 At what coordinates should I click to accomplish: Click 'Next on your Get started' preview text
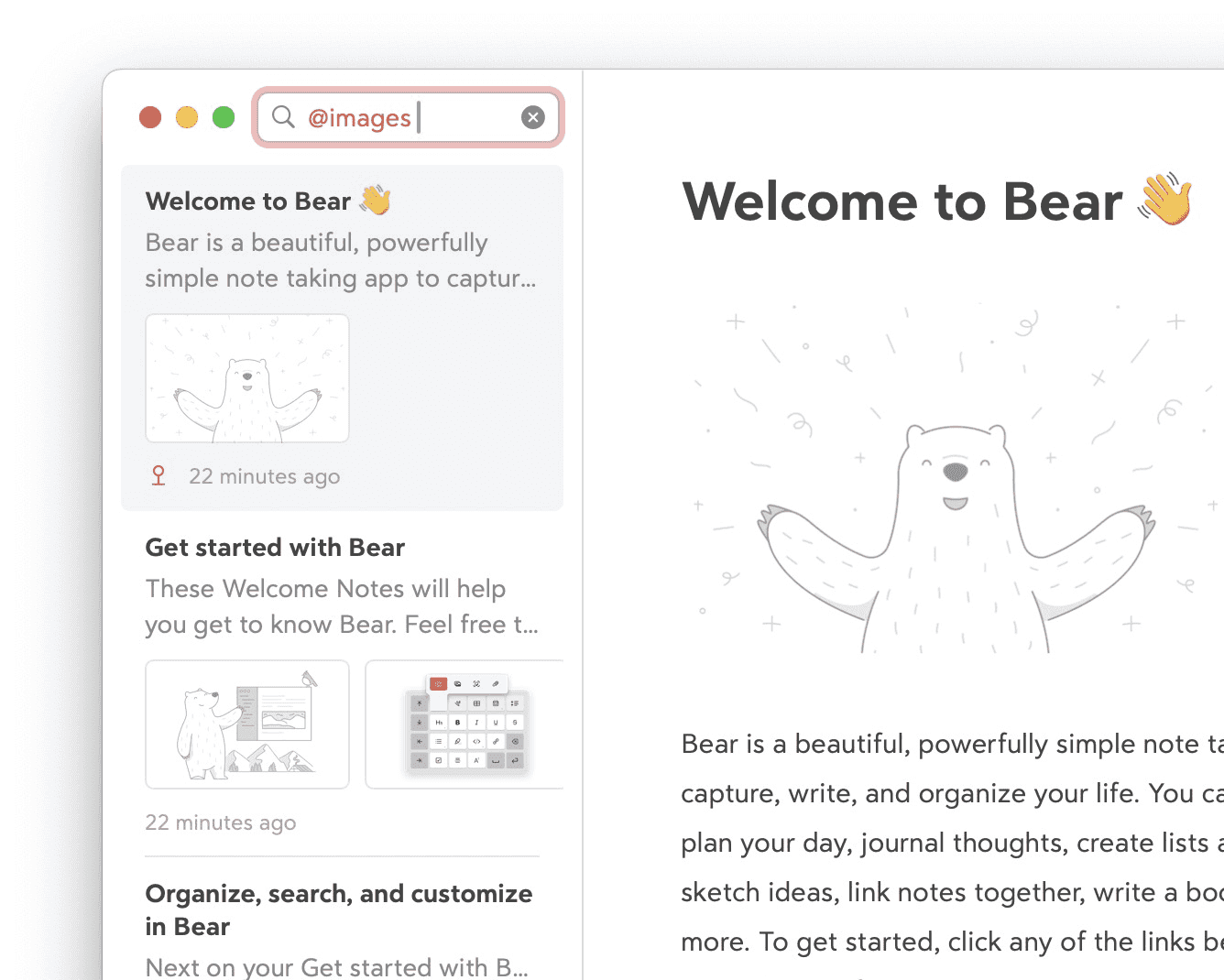click(336, 967)
